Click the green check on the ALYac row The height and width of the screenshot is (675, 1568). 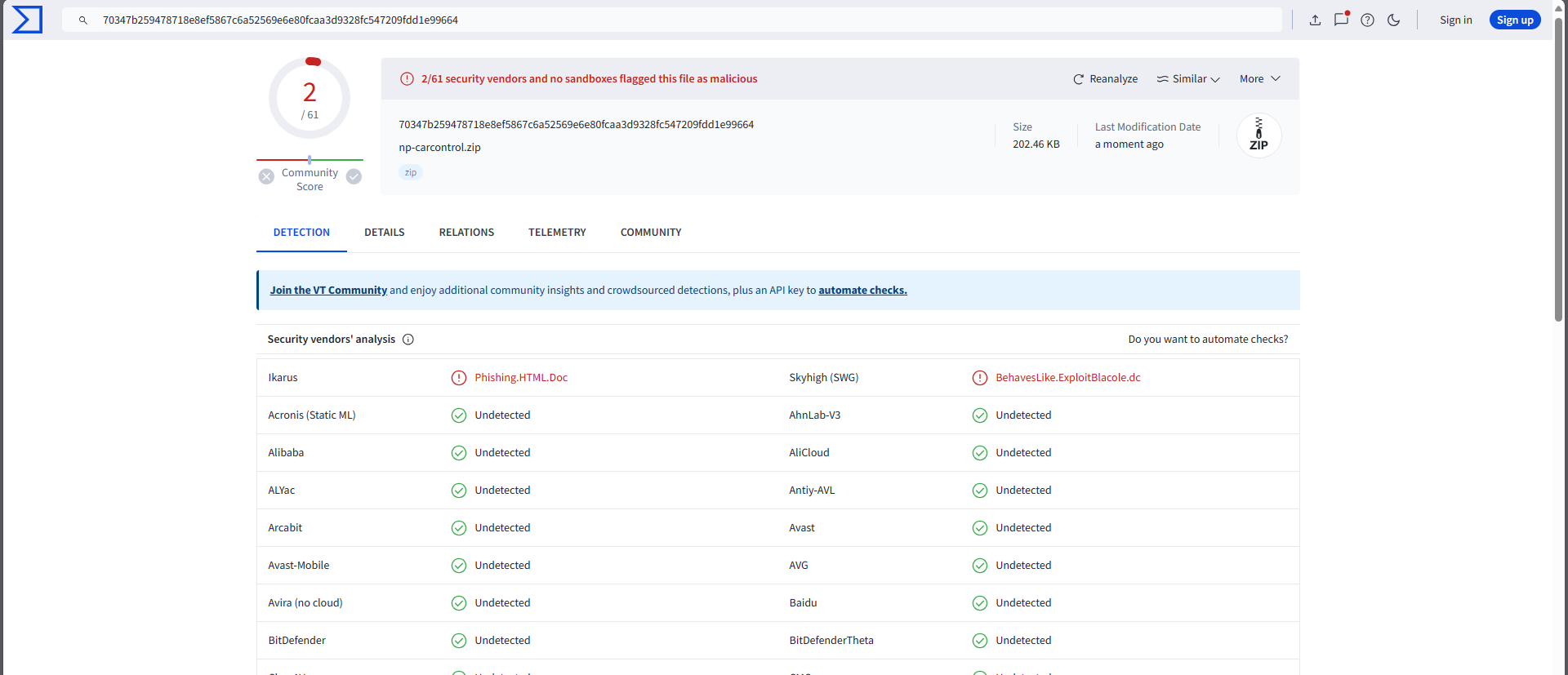click(x=459, y=491)
